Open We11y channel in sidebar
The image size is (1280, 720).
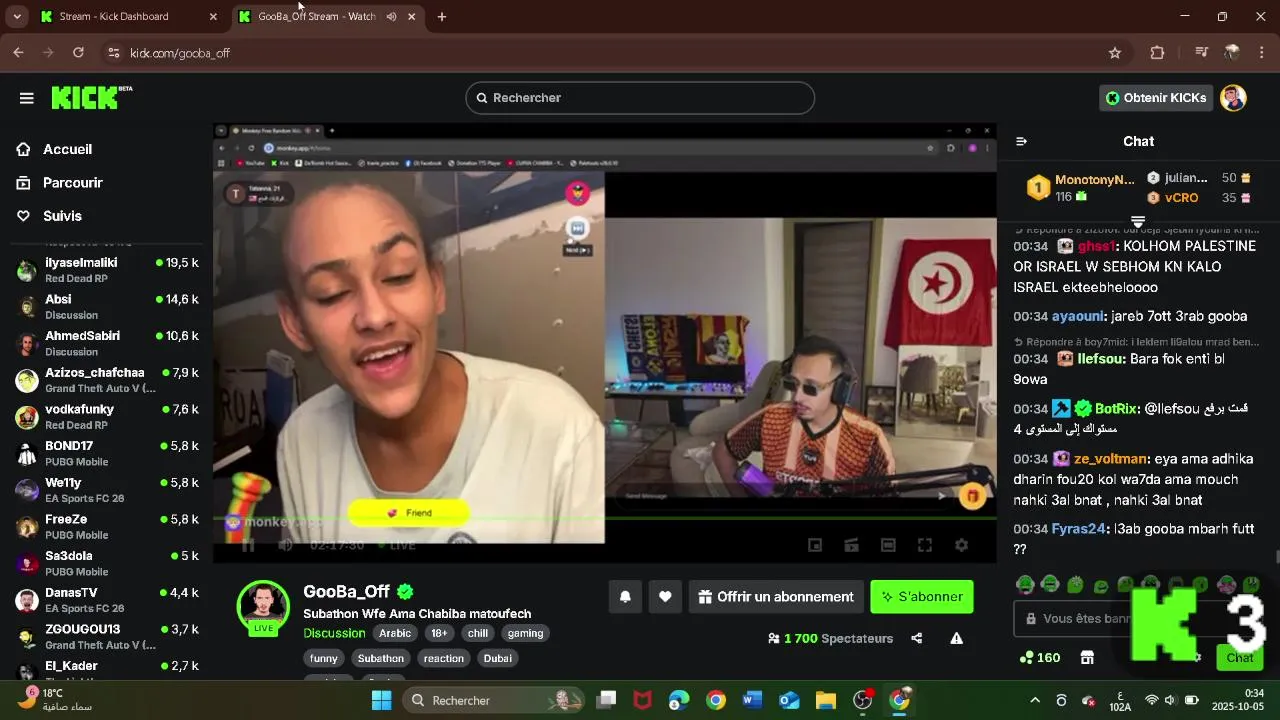coord(106,490)
